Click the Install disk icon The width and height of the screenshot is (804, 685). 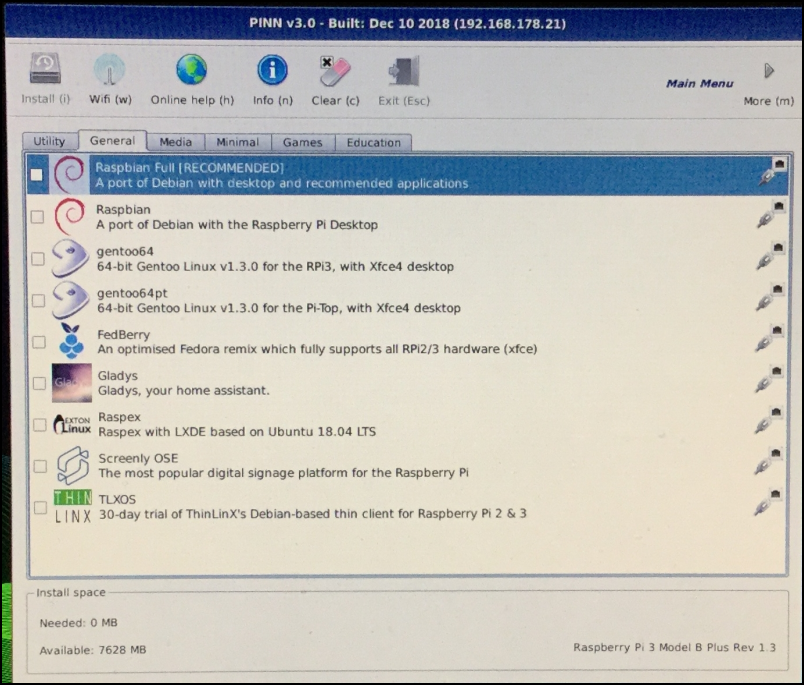[x=45, y=68]
